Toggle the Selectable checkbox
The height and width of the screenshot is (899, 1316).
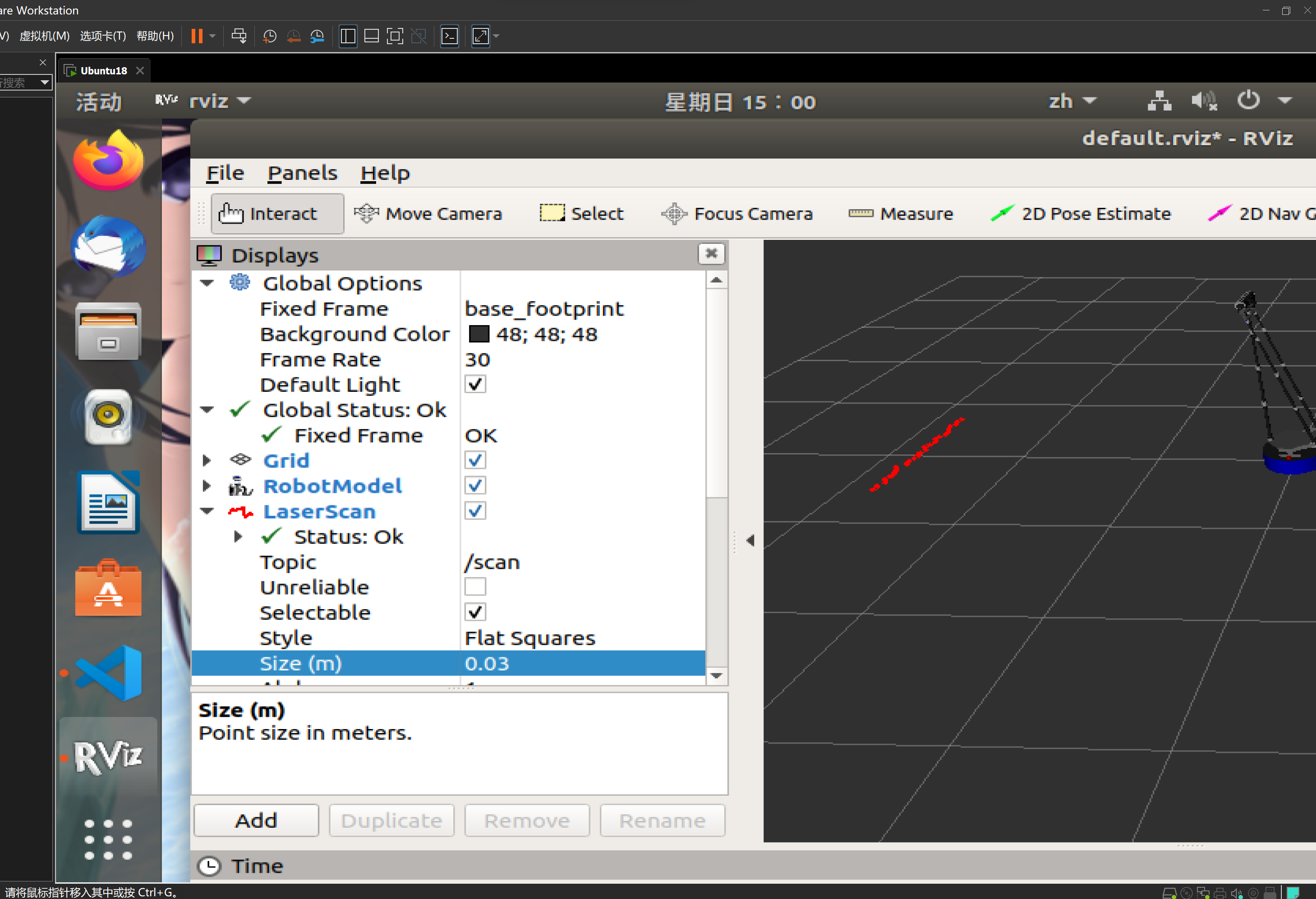475,612
